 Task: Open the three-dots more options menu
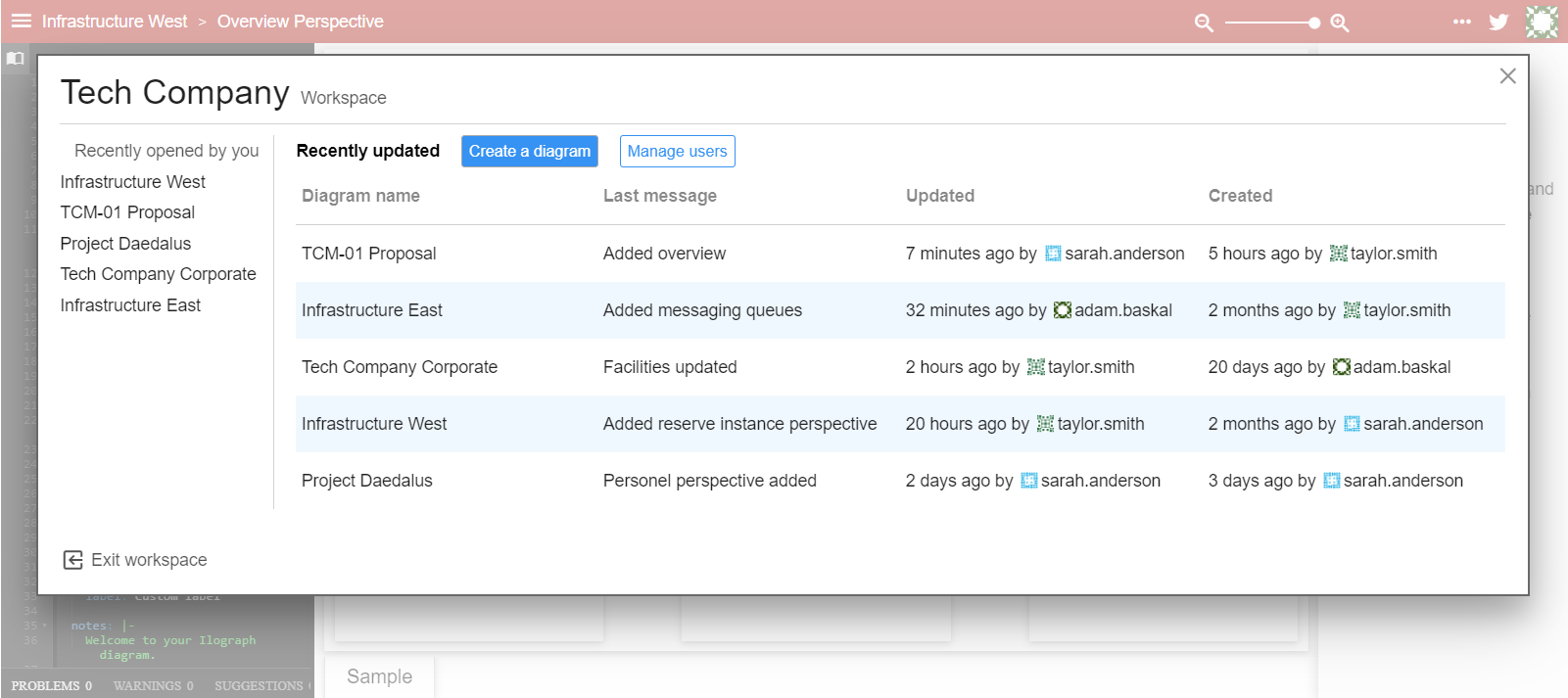coord(1462,22)
